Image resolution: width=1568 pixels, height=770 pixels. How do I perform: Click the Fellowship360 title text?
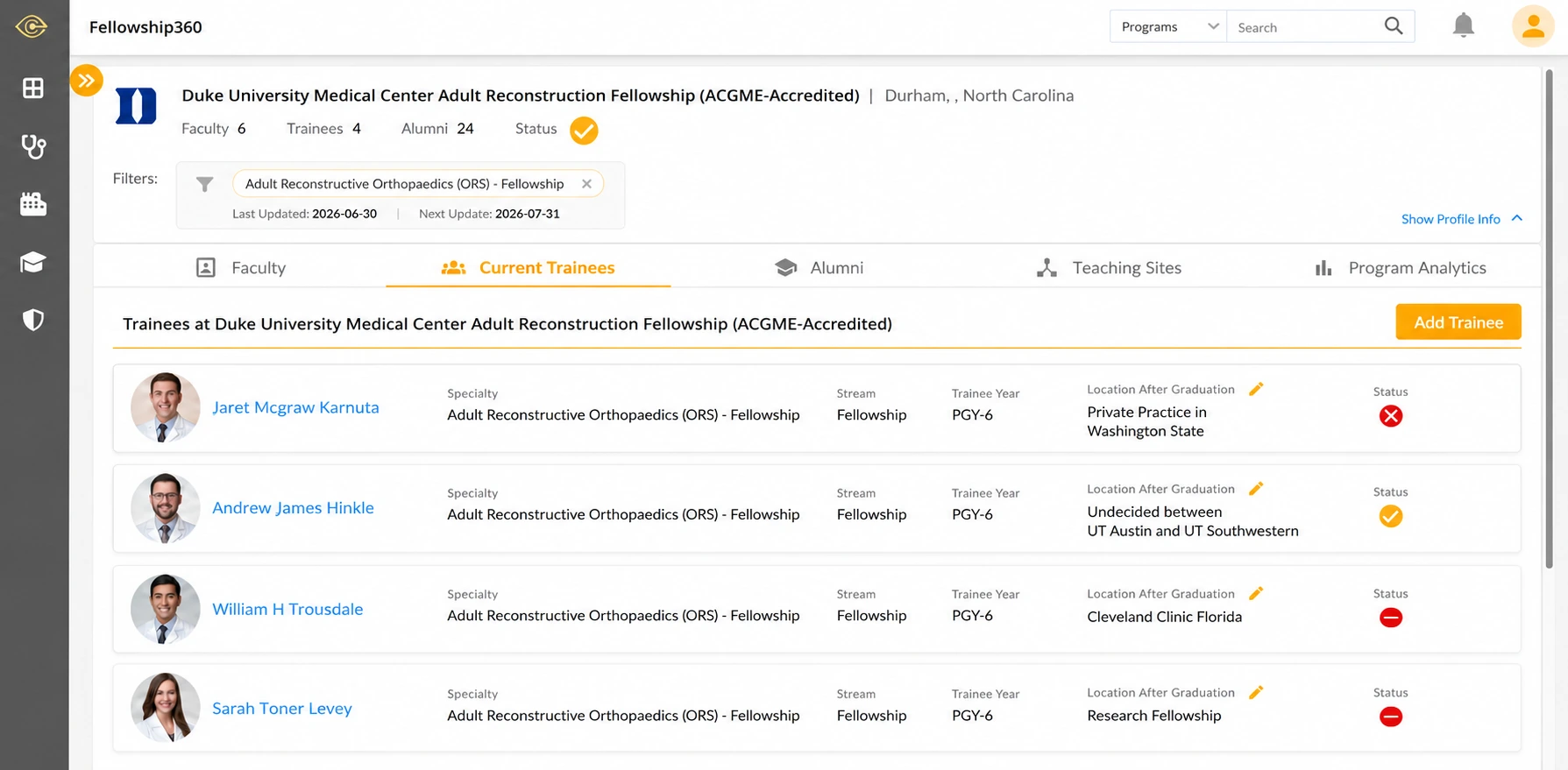[x=145, y=27]
